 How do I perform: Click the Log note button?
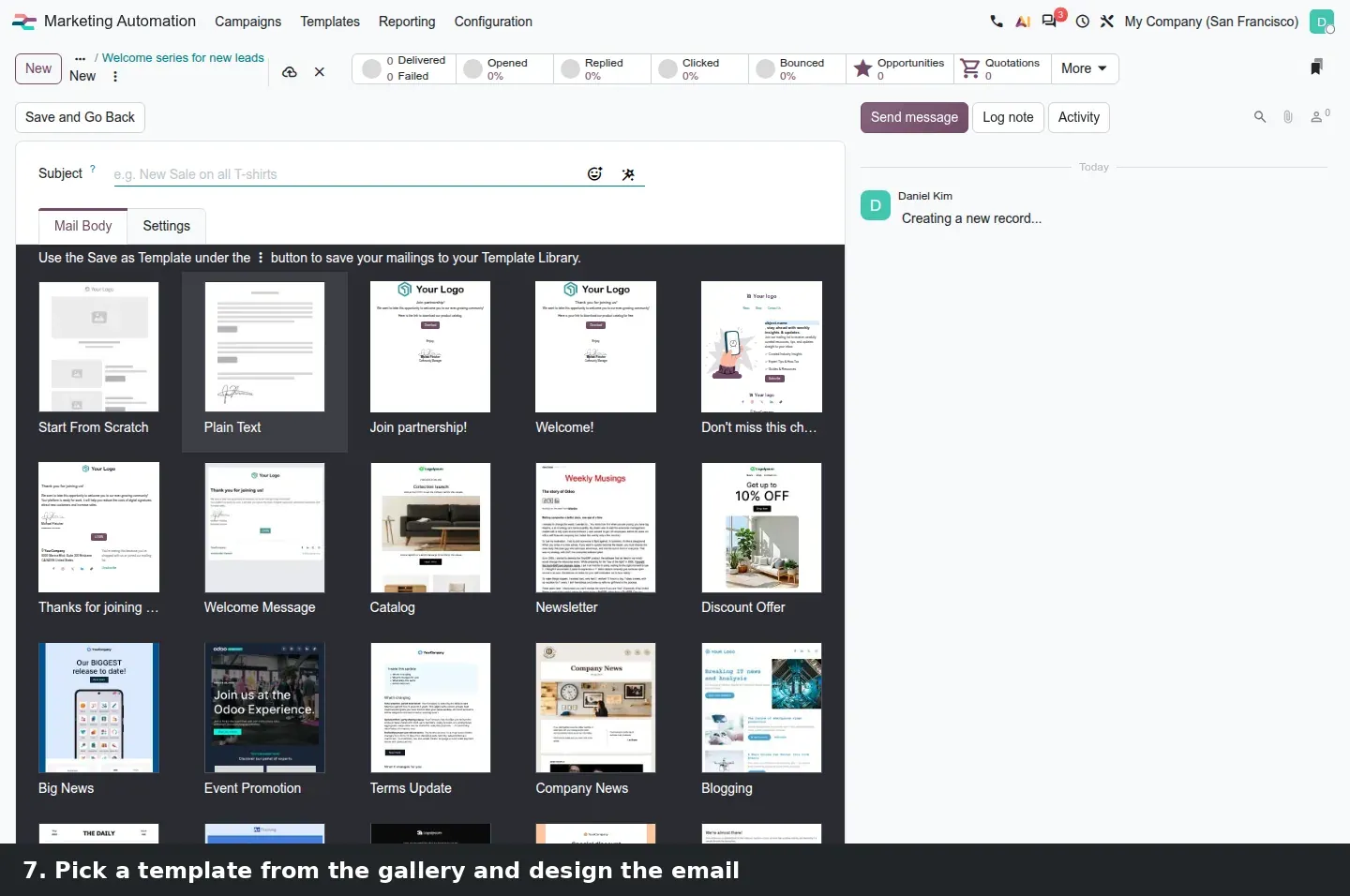tap(1008, 117)
